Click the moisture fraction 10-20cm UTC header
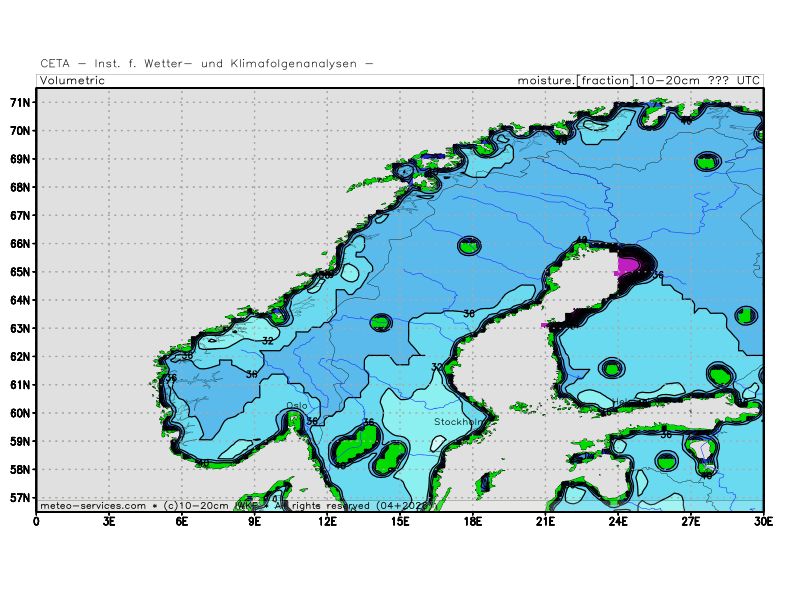The height and width of the screenshot is (600, 800). [x=638, y=80]
